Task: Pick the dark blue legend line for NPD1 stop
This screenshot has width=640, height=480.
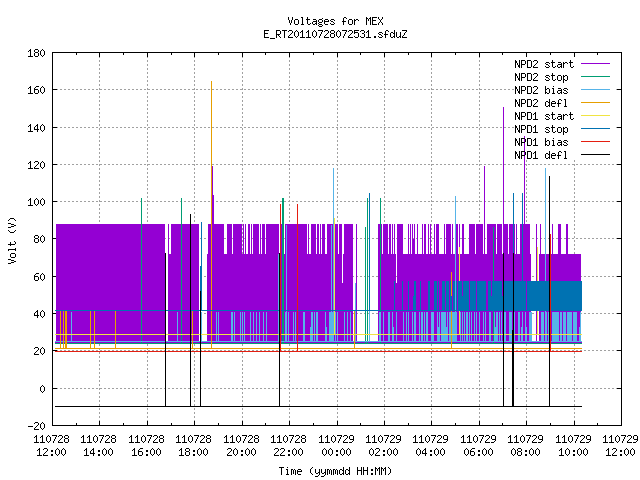Action: click(595, 129)
